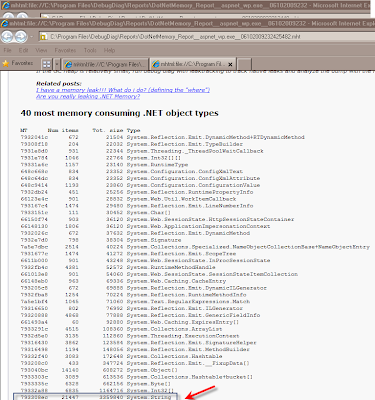
Task: Click the page icon in the address bar
Action: (43, 37)
